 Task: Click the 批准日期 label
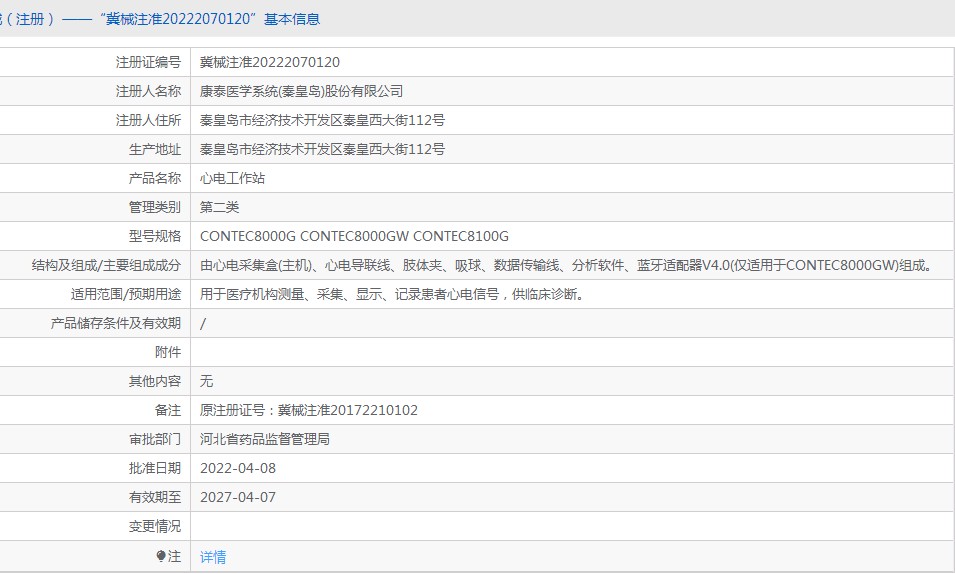[155, 468]
